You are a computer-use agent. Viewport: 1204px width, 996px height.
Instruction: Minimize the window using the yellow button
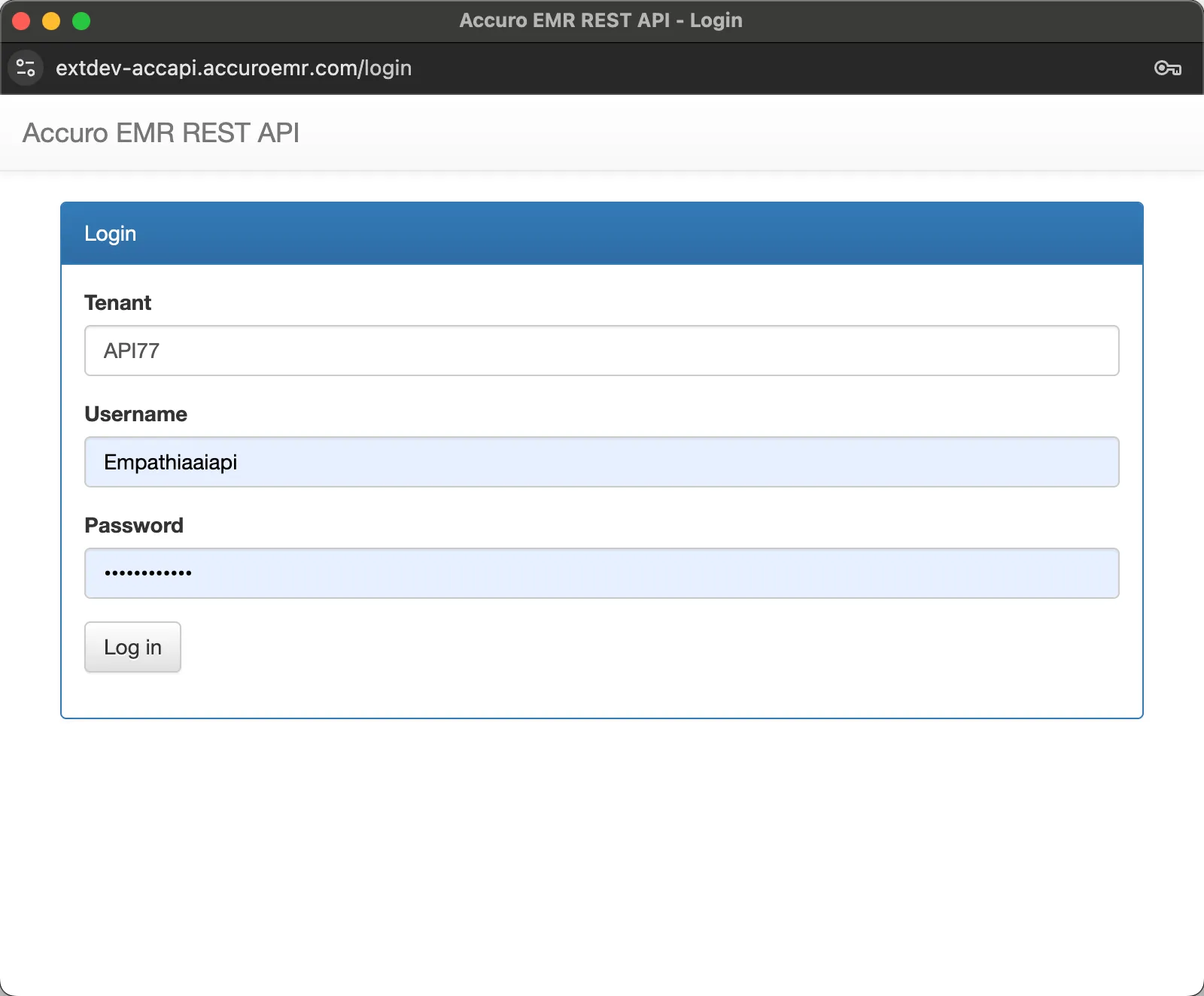(x=51, y=21)
